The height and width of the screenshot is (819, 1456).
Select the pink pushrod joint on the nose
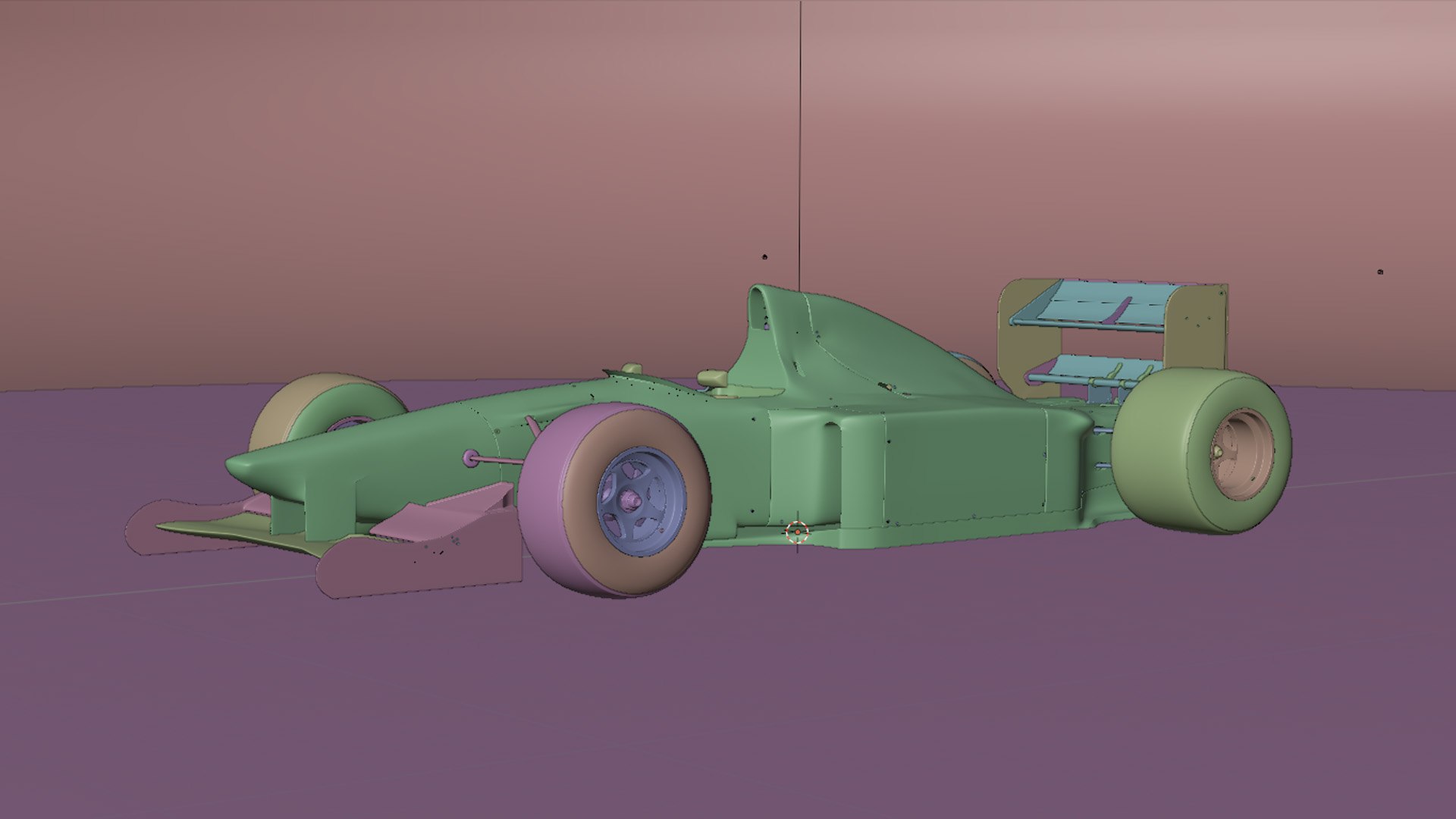[x=471, y=457]
